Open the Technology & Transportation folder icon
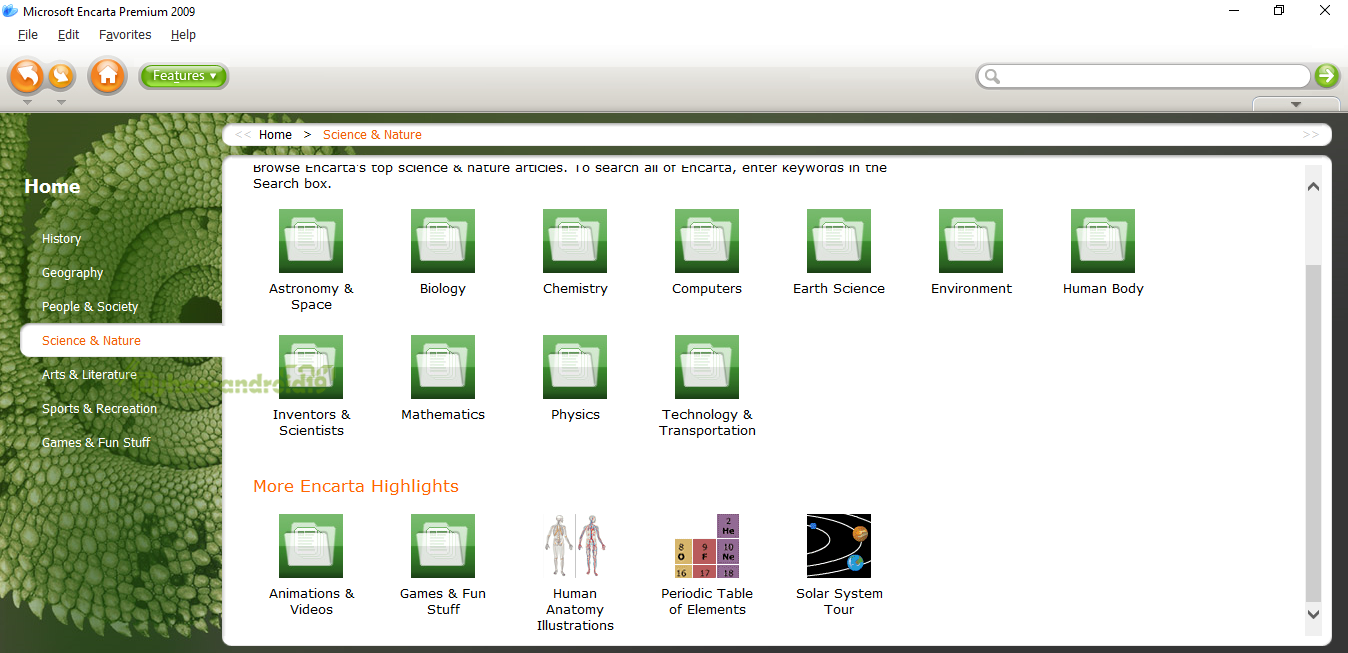Viewport: 1348px width, 653px height. [x=707, y=367]
